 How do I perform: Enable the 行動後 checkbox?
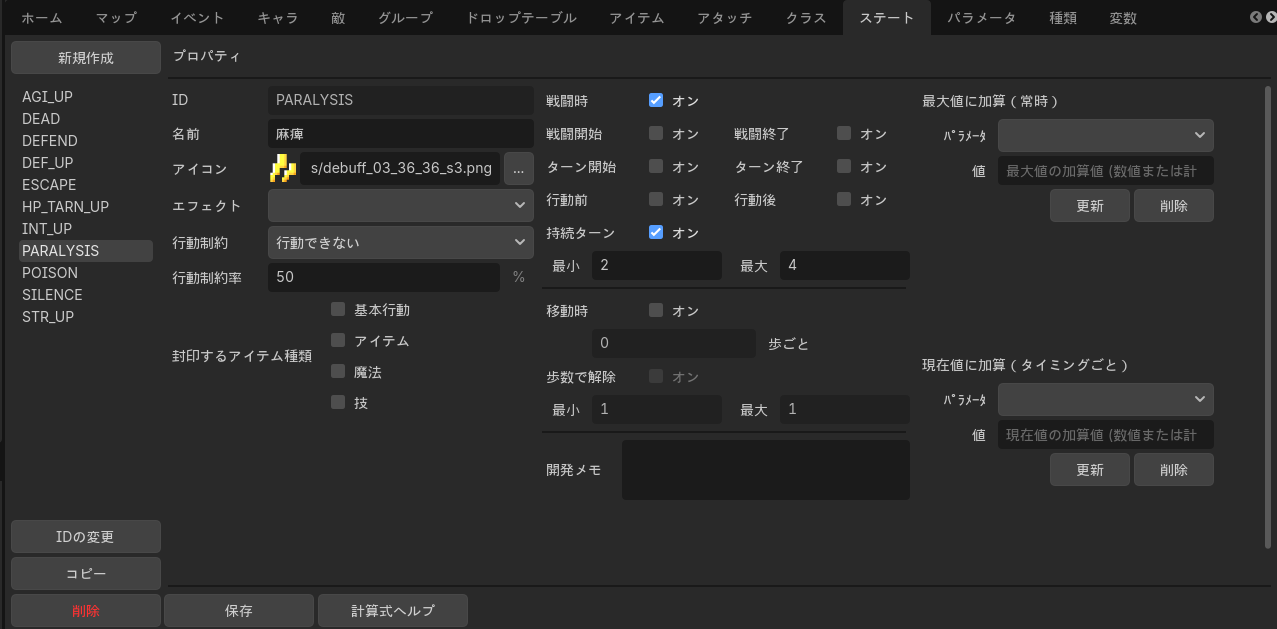(x=844, y=199)
